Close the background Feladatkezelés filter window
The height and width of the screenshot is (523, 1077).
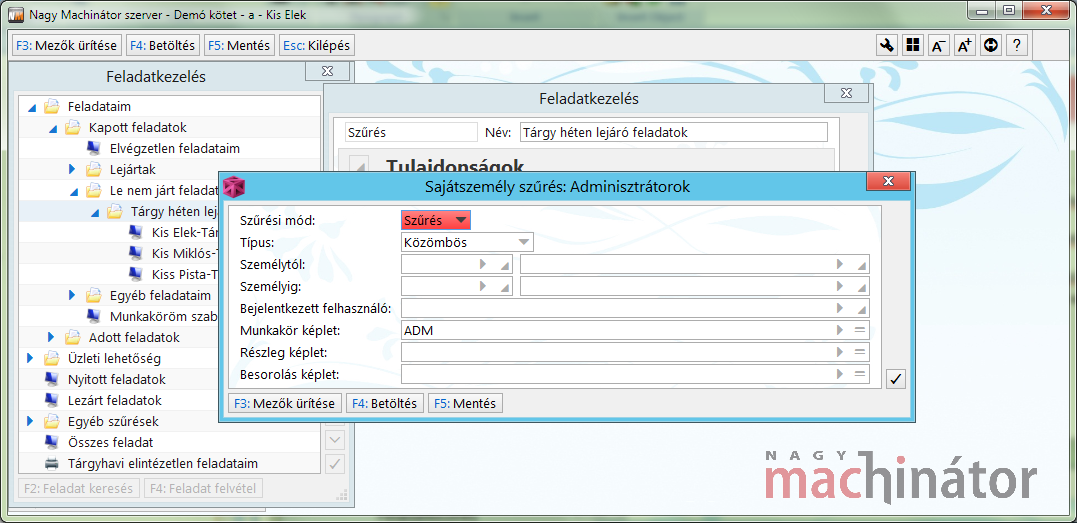848,93
